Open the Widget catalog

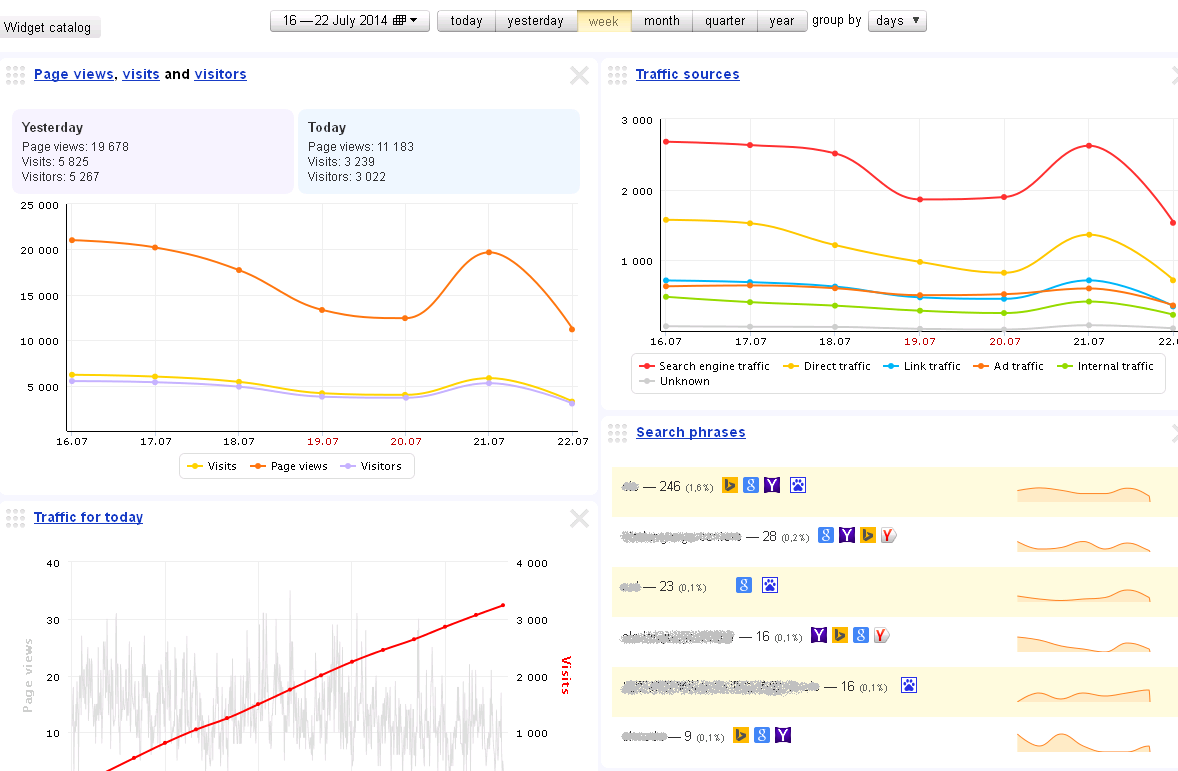tap(48, 27)
